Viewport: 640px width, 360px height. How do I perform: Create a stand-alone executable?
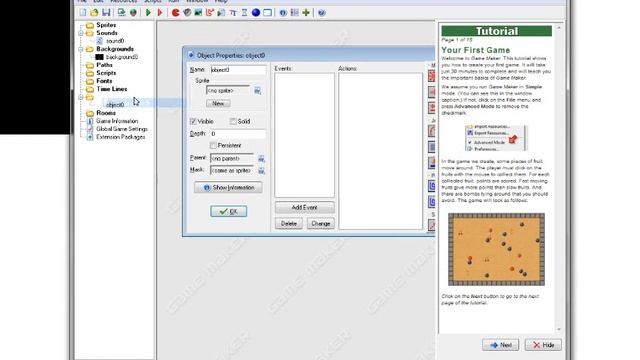coord(121,13)
